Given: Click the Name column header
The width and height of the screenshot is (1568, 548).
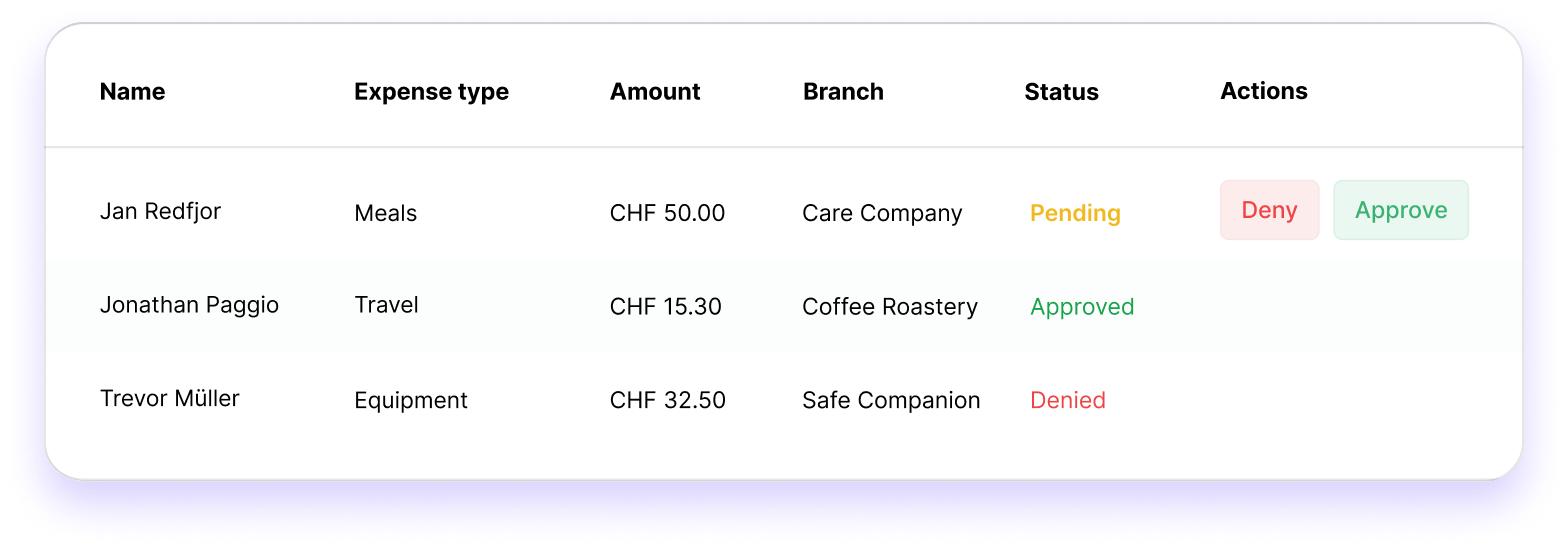Looking at the screenshot, I should click(x=132, y=92).
